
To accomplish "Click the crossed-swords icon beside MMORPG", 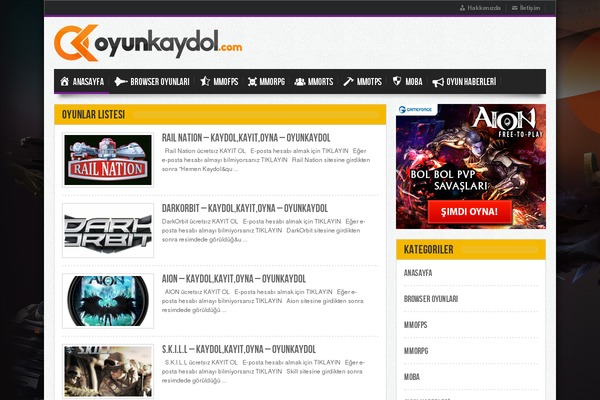I will [252, 82].
